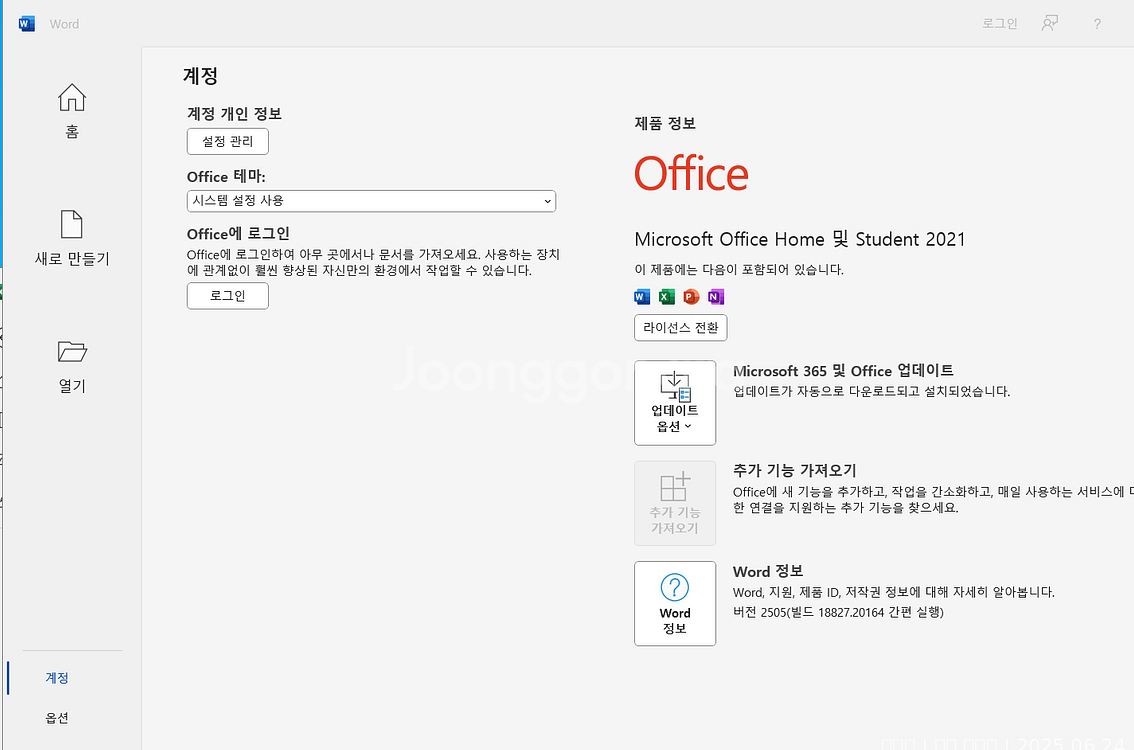Click the feedback smiley icon top right
The height and width of the screenshot is (750, 1134).
pos(1049,23)
